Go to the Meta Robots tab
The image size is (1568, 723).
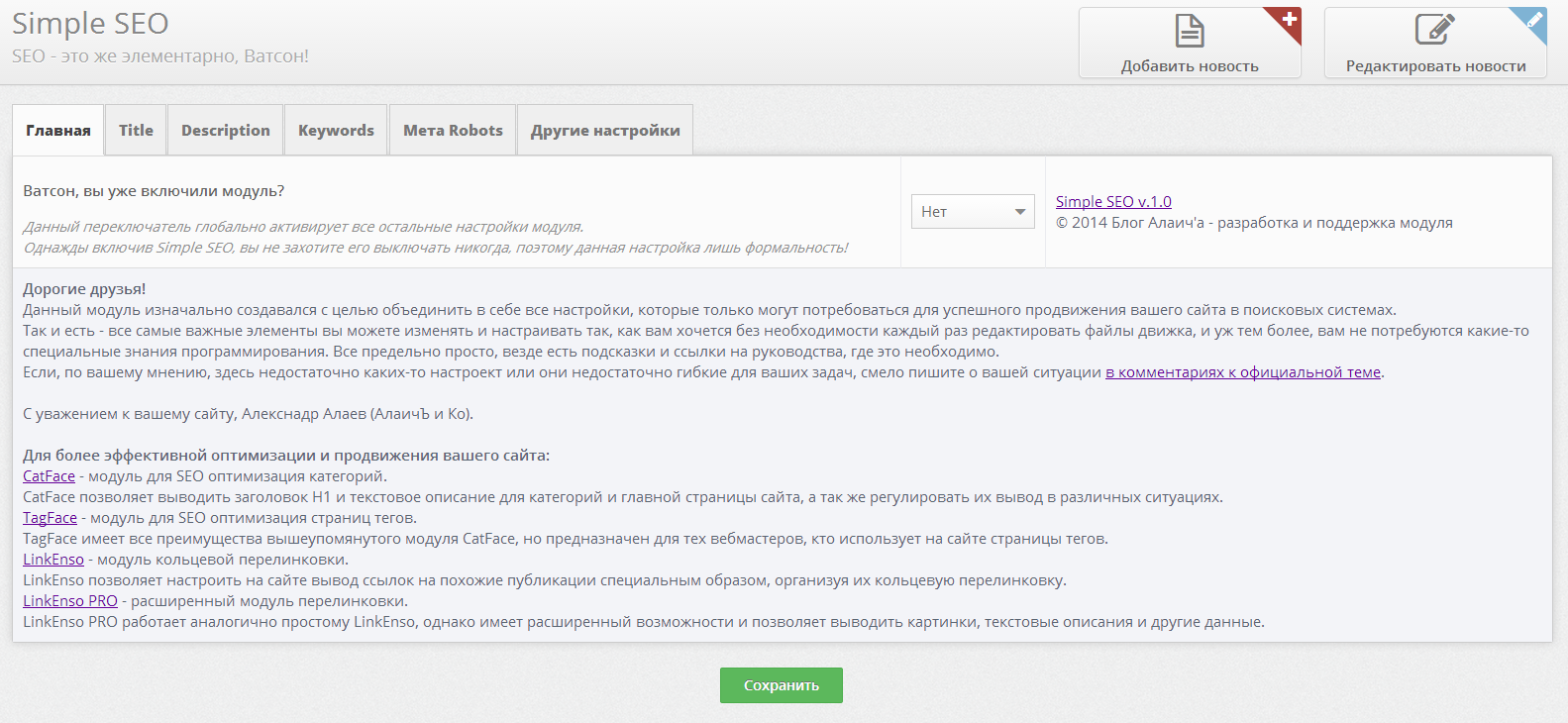click(x=453, y=131)
